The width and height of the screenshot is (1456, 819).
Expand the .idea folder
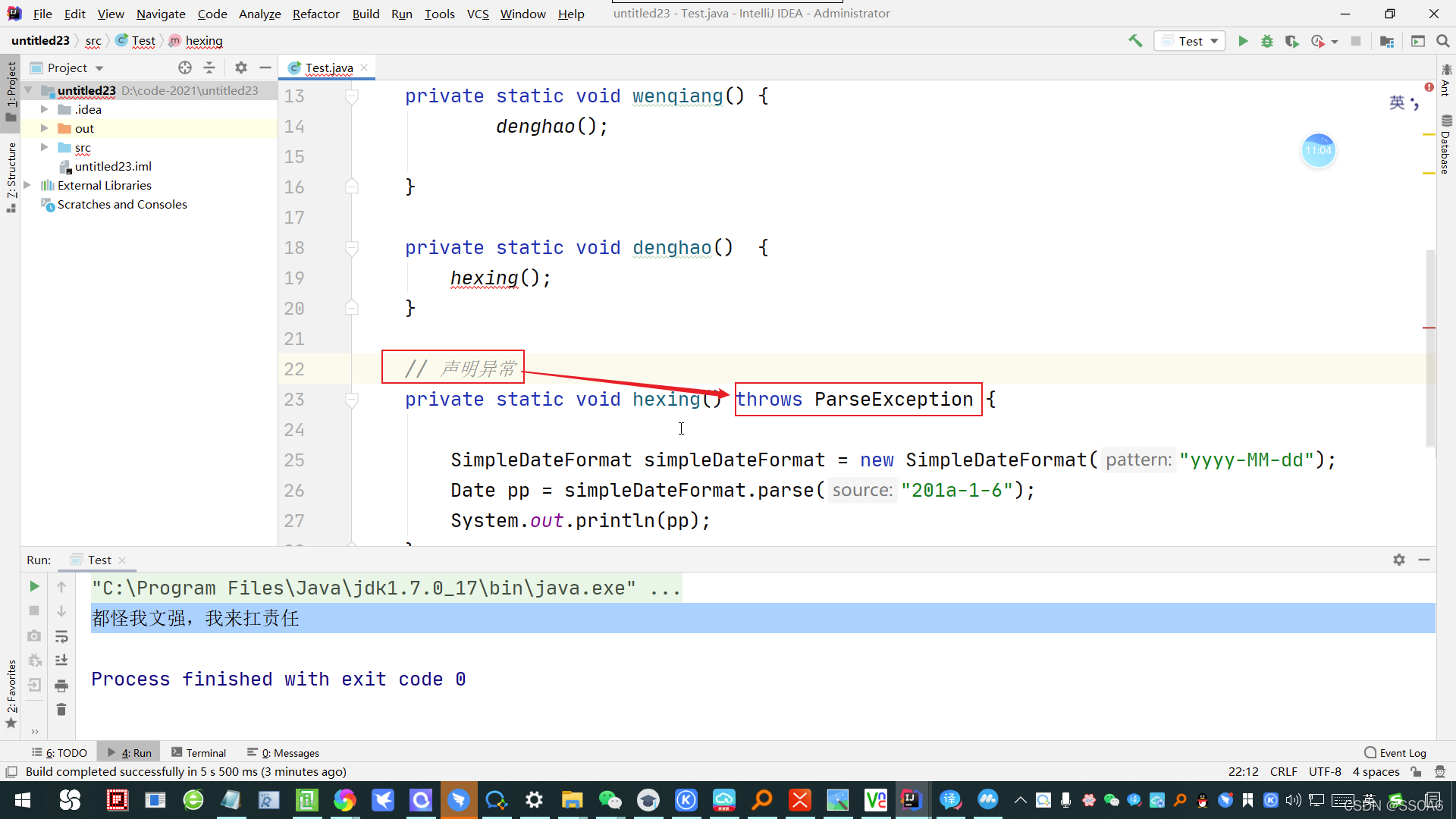[45, 109]
